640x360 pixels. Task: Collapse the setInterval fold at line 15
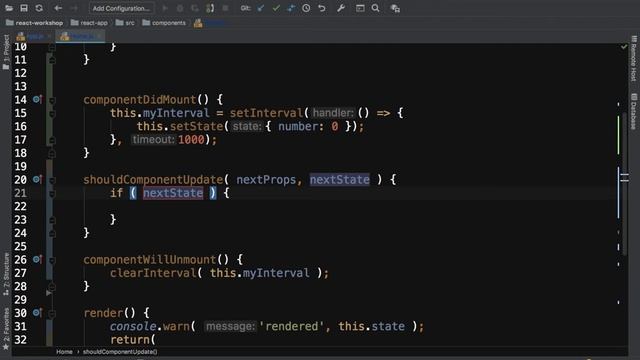pyautogui.click(x=52, y=113)
